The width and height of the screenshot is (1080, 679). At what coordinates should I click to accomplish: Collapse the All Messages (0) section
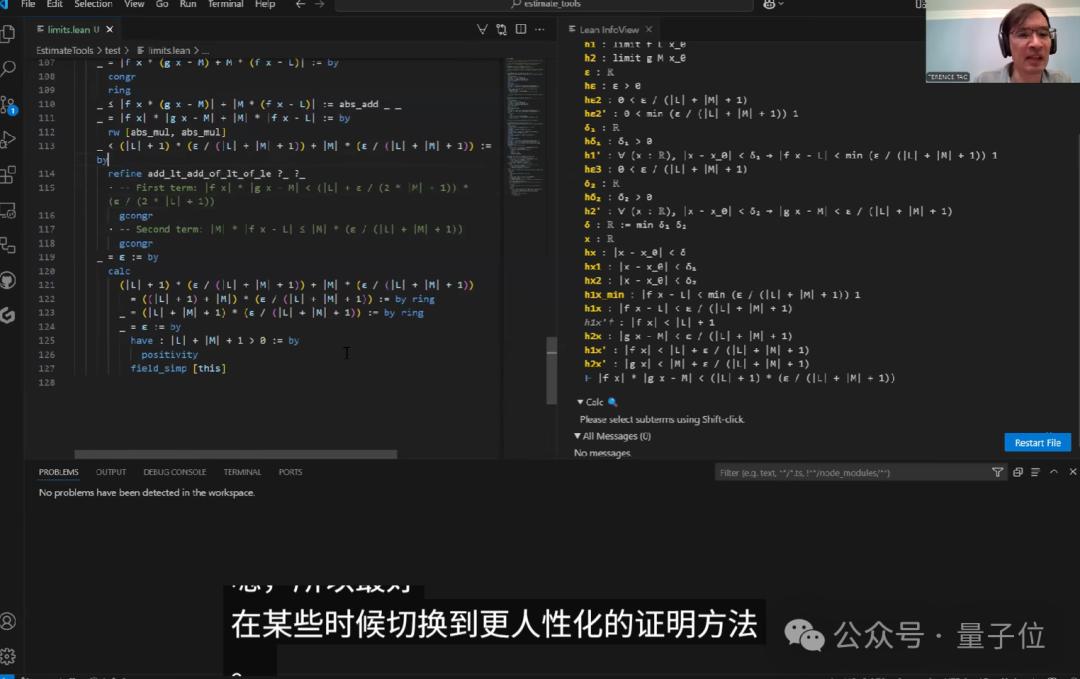(578, 436)
